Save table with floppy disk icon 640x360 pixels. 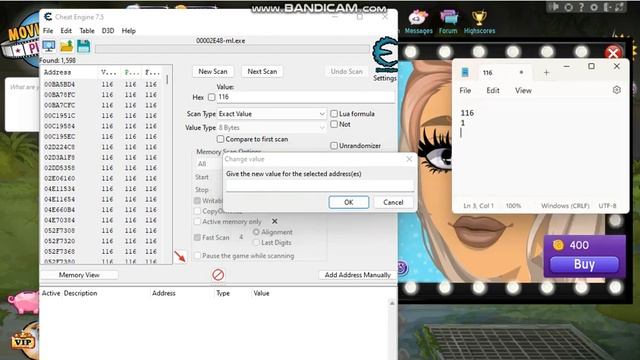click(83, 46)
